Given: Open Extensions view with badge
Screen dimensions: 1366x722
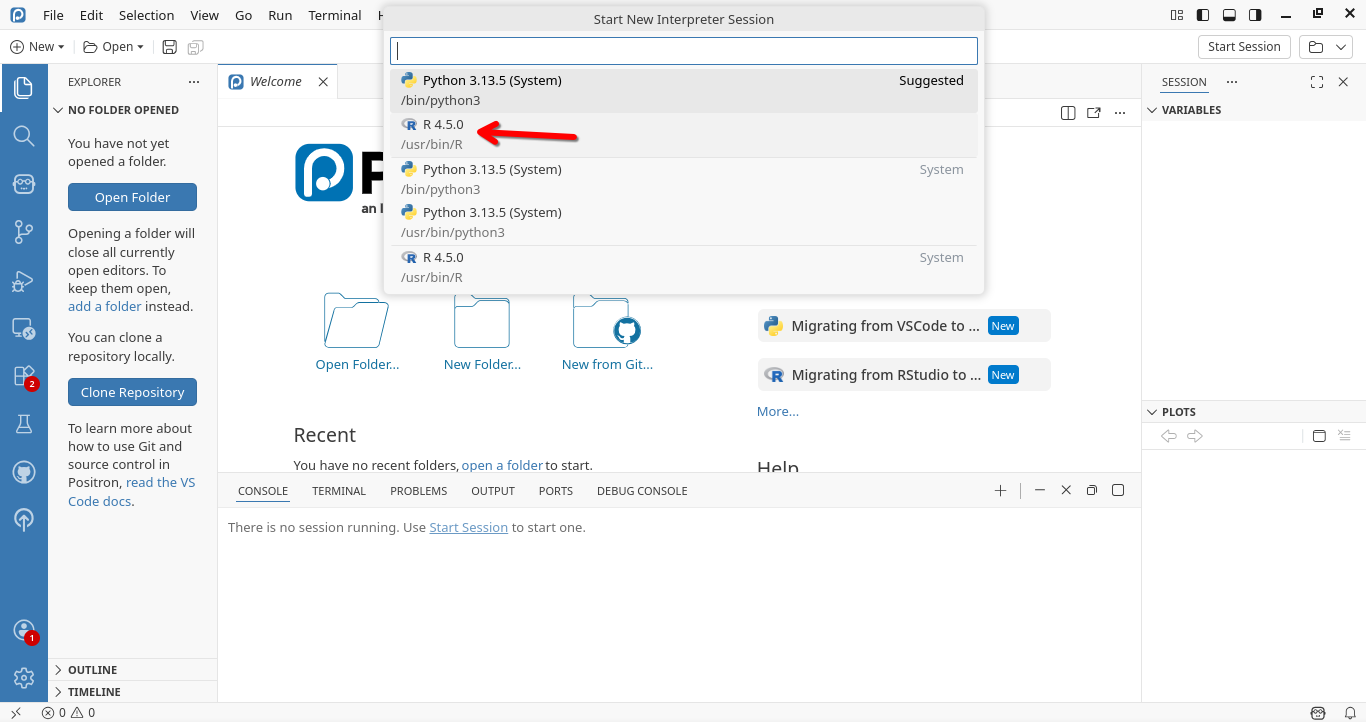Looking at the screenshot, I should pyautogui.click(x=24, y=376).
